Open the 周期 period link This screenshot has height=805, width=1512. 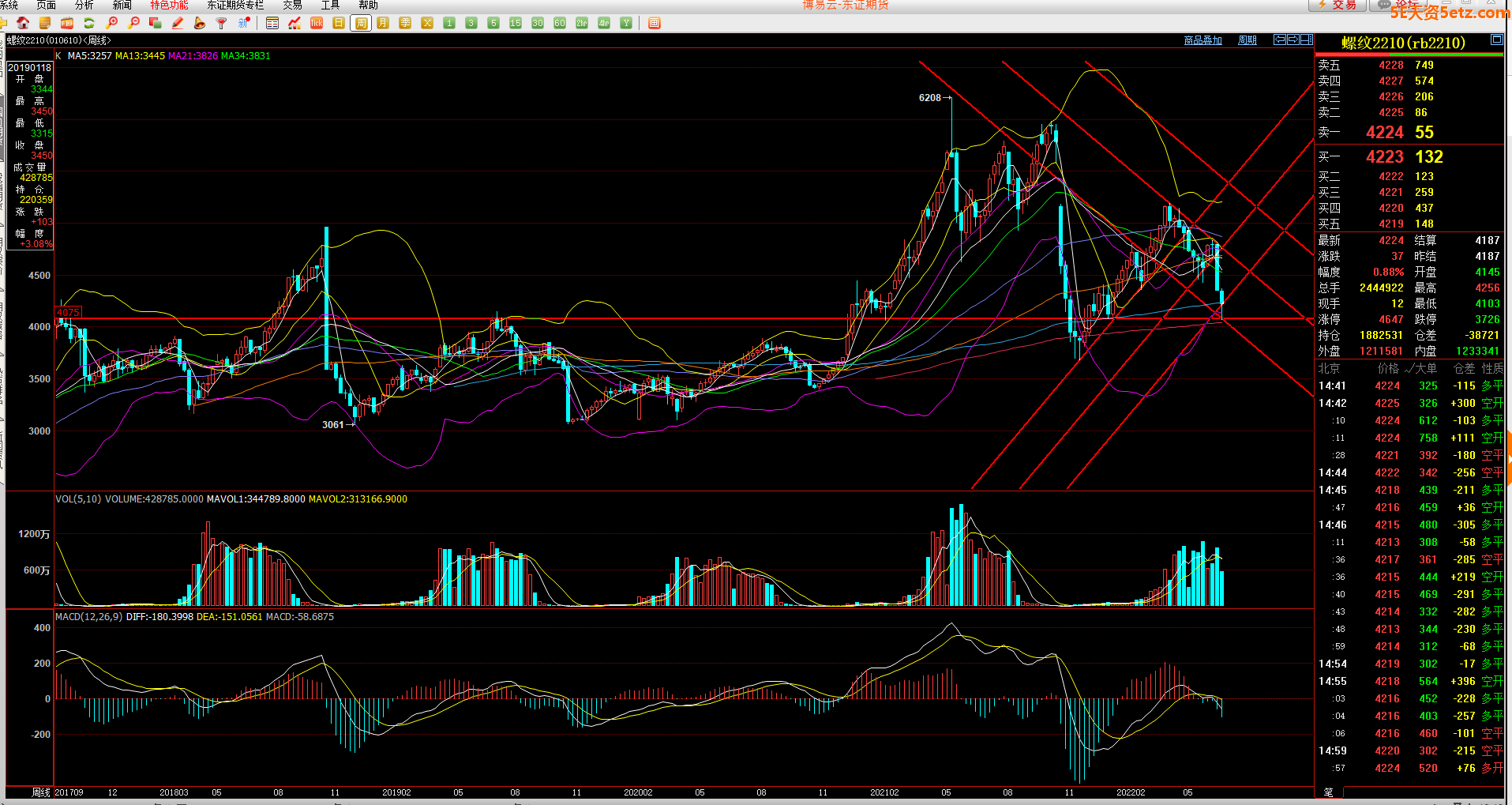[1247, 40]
